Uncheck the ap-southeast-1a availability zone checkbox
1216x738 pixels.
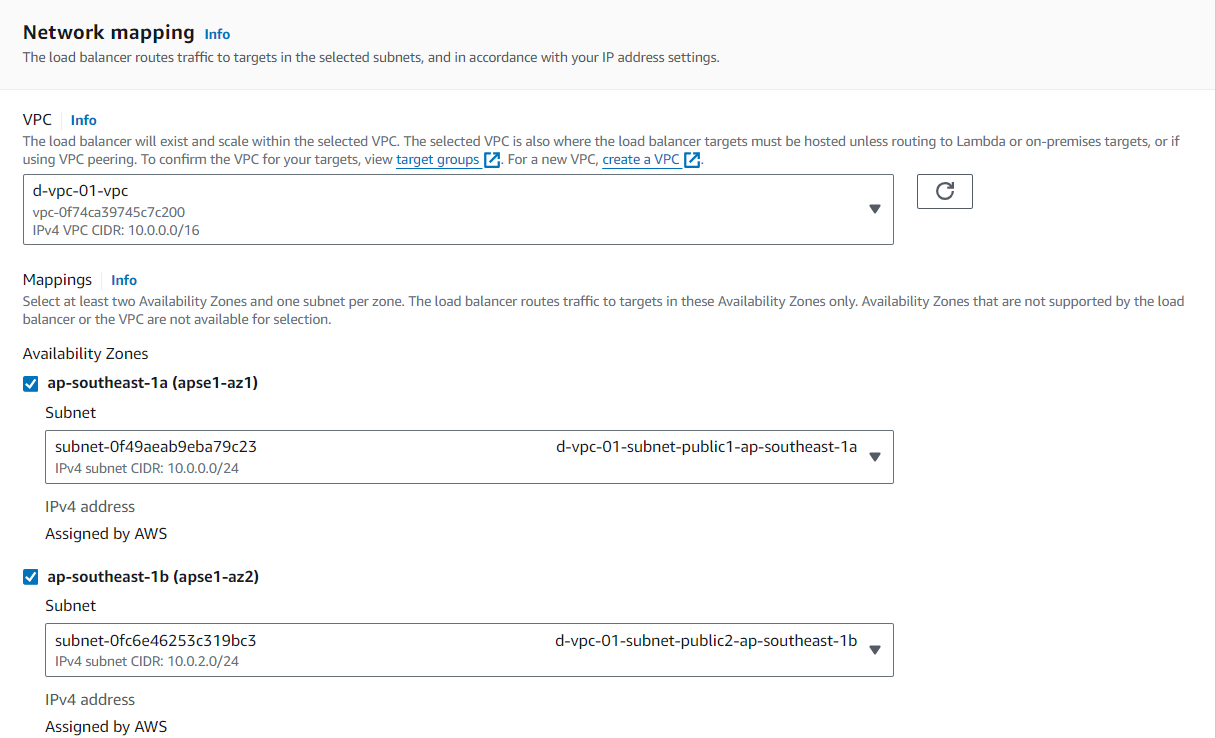(31, 383)
